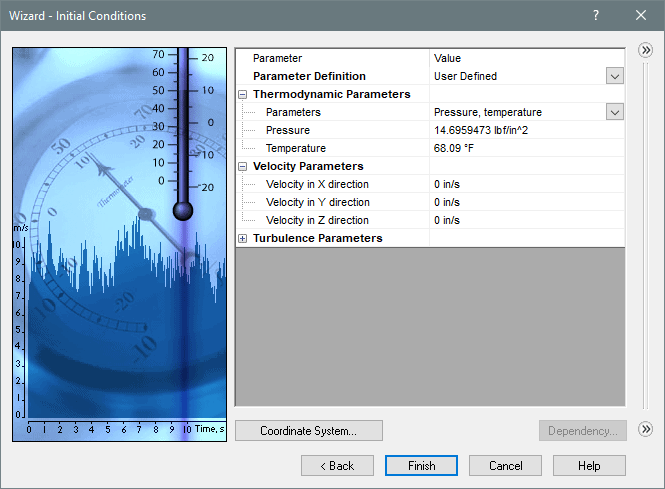Viewport: 665px width, 489px height.
Task: Edit the Velocity in Y direction value
Action: tap(527, 202)
